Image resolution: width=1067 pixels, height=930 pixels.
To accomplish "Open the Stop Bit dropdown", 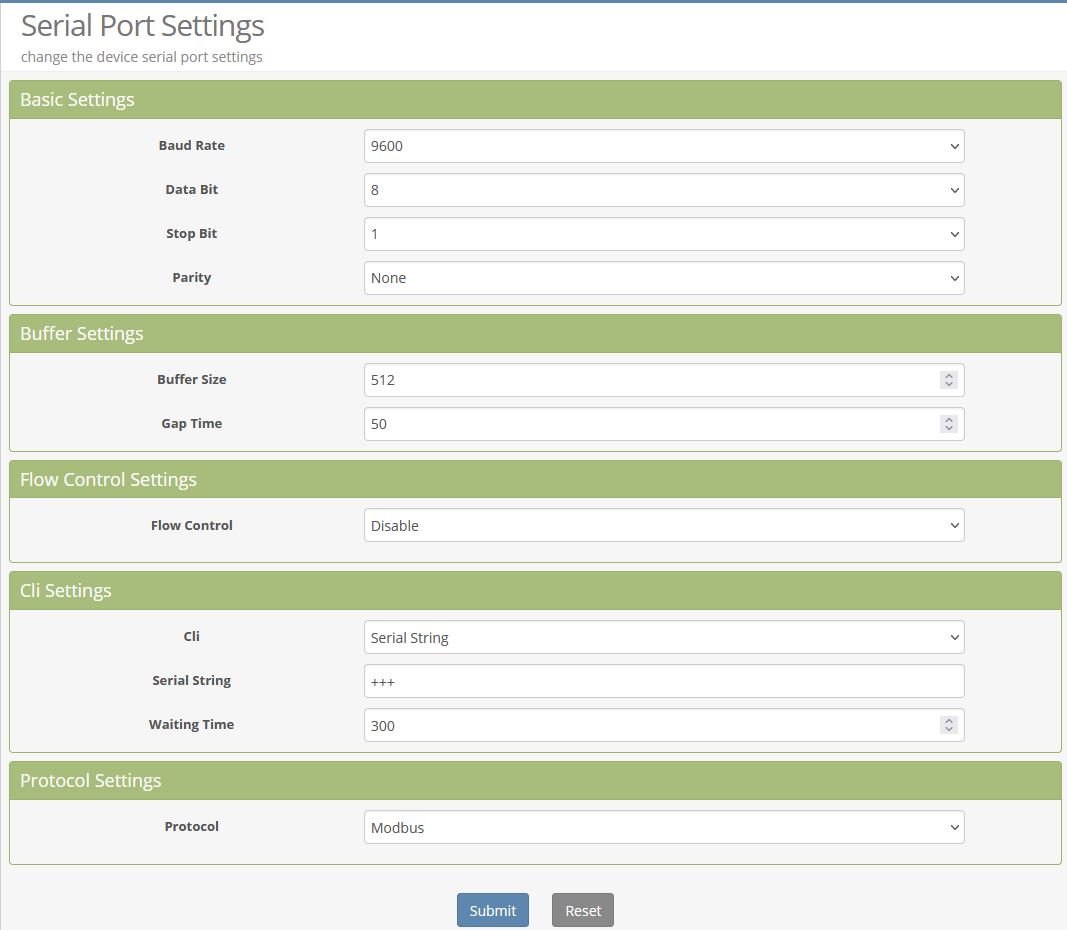I will pos(663,233).
